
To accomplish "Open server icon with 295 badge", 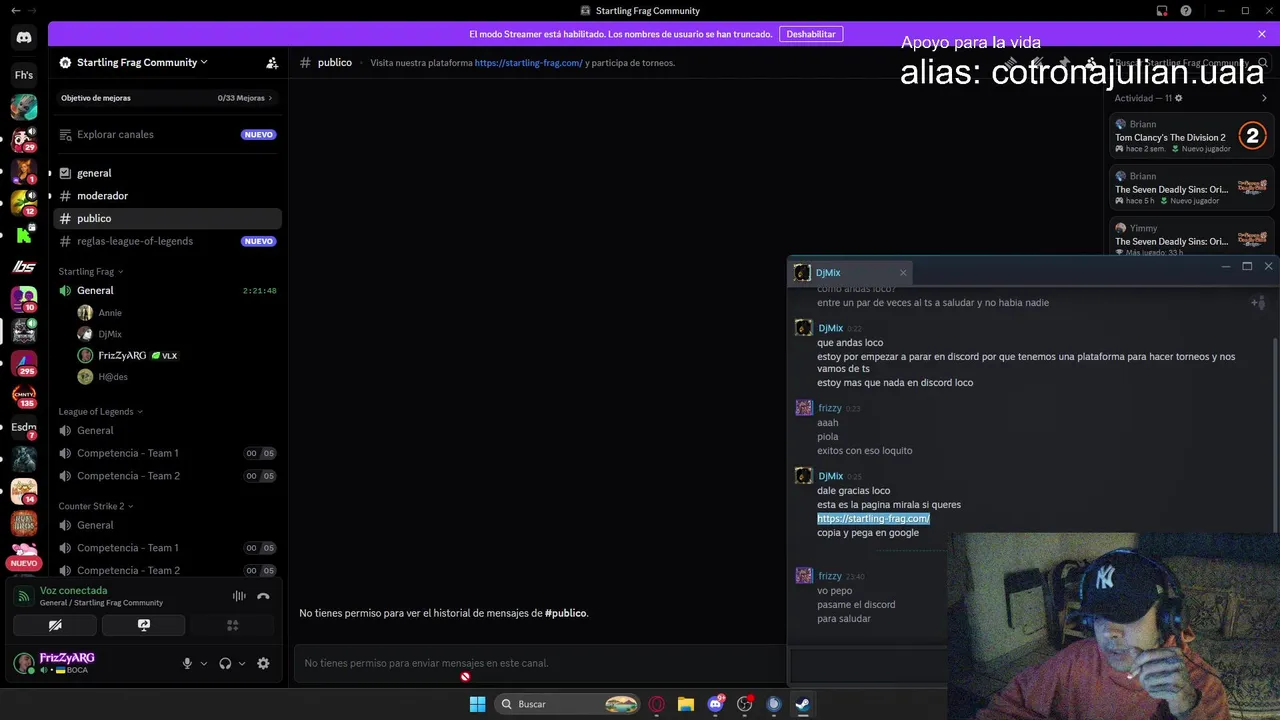I will pyautogui.click(x=24, y=363).
